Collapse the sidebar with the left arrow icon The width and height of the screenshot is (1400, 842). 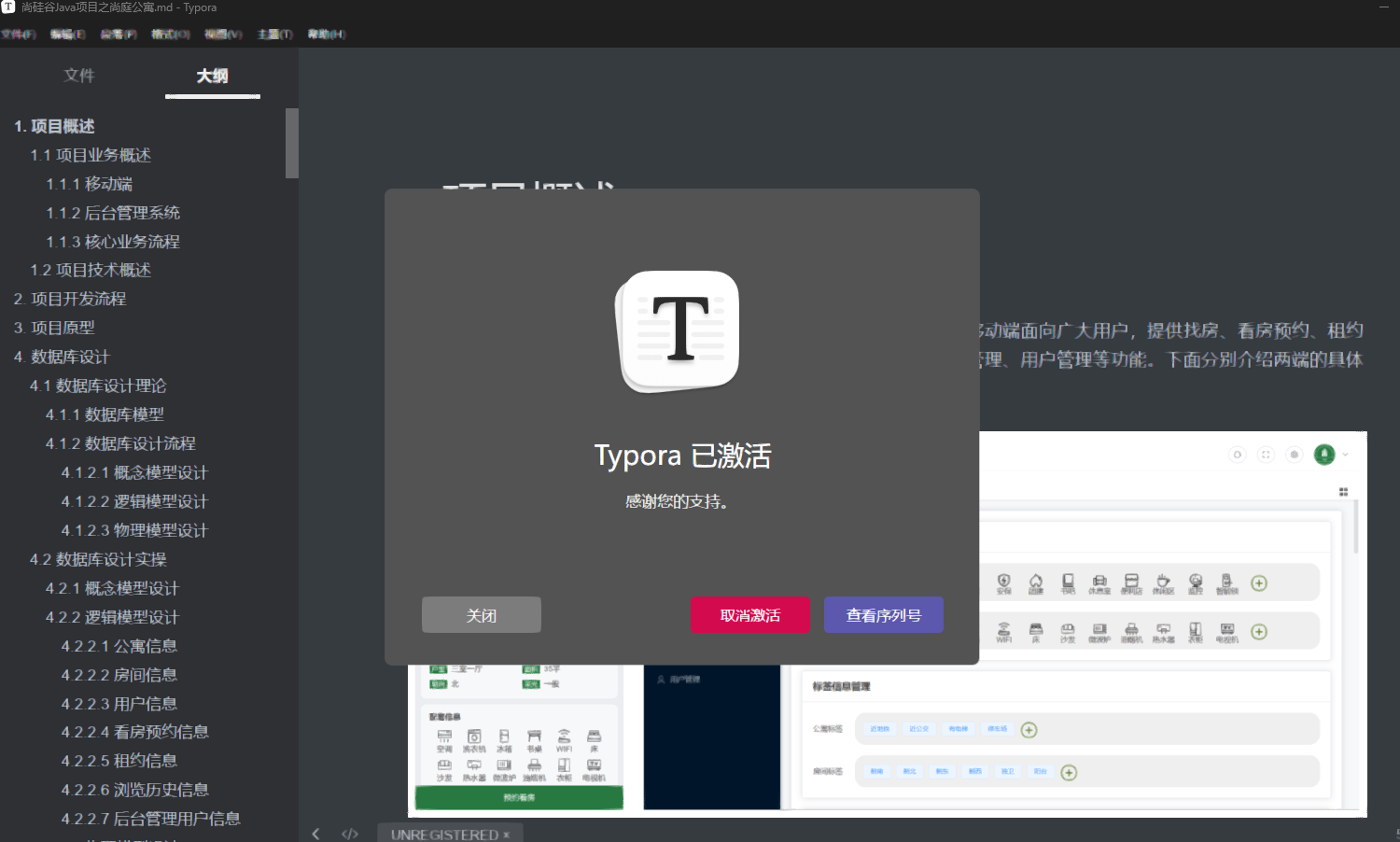(x=315, y=834)
